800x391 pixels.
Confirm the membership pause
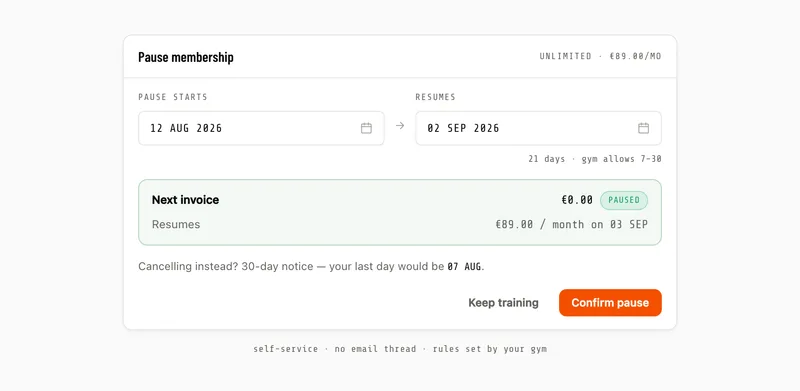point(610,303)
